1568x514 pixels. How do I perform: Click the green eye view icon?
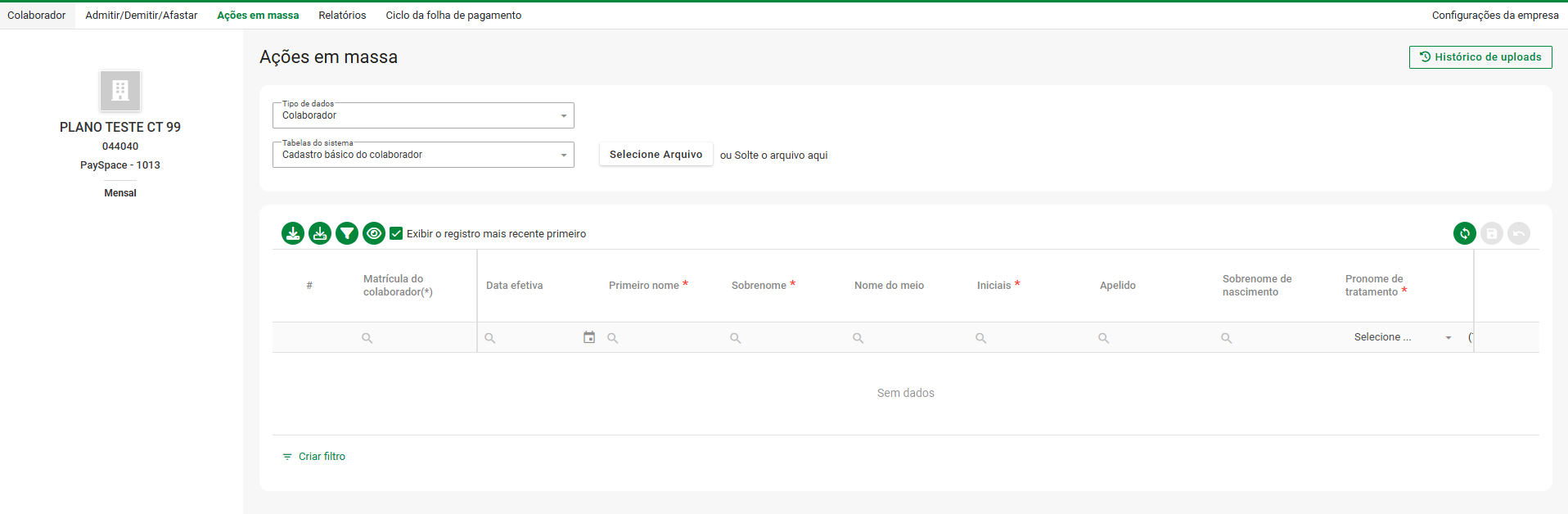[374, 233]
